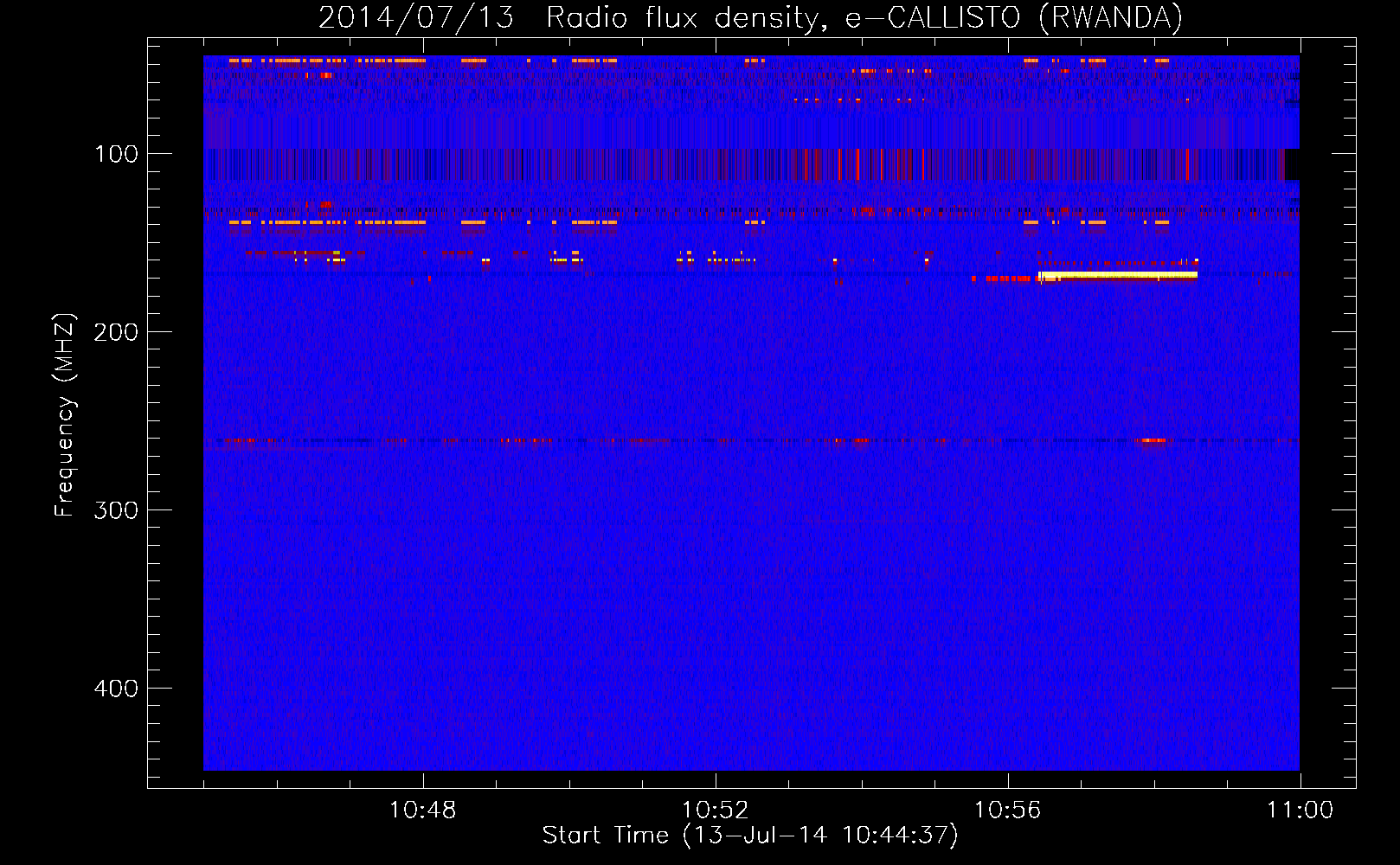This screenshot has height=865, width=1400.
Task: Click the bright yellow emission band in spectrogram
Action: click(1118, 275)
